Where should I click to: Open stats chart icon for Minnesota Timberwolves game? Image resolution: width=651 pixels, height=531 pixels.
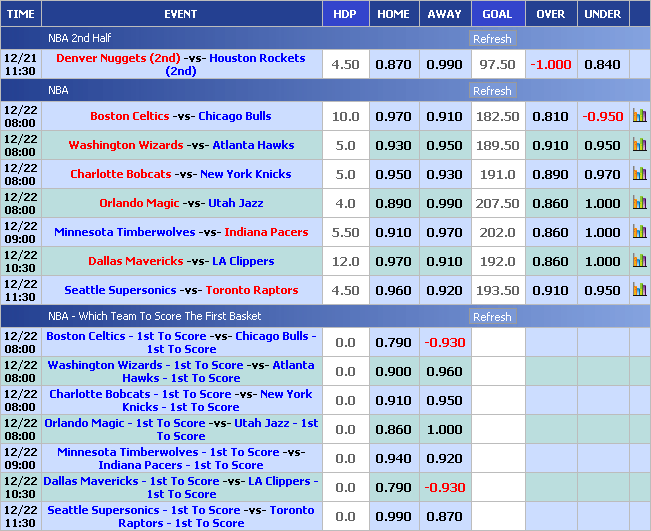(x=639, y=232)
